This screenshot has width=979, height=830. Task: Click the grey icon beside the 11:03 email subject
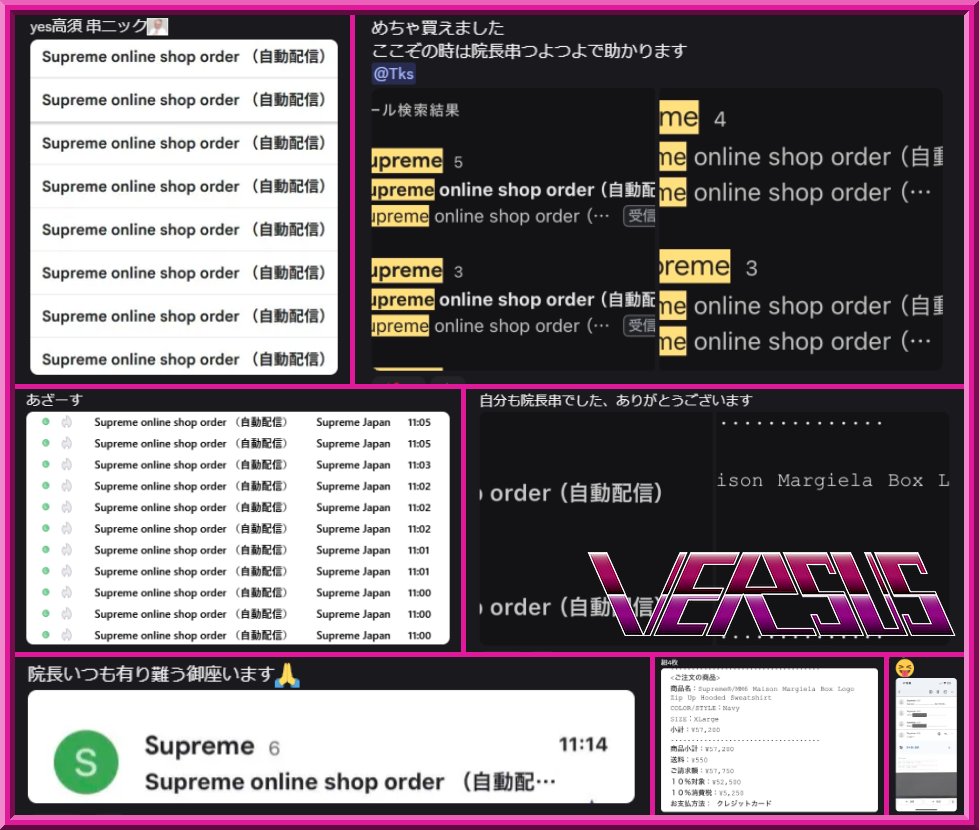(66, 464)
